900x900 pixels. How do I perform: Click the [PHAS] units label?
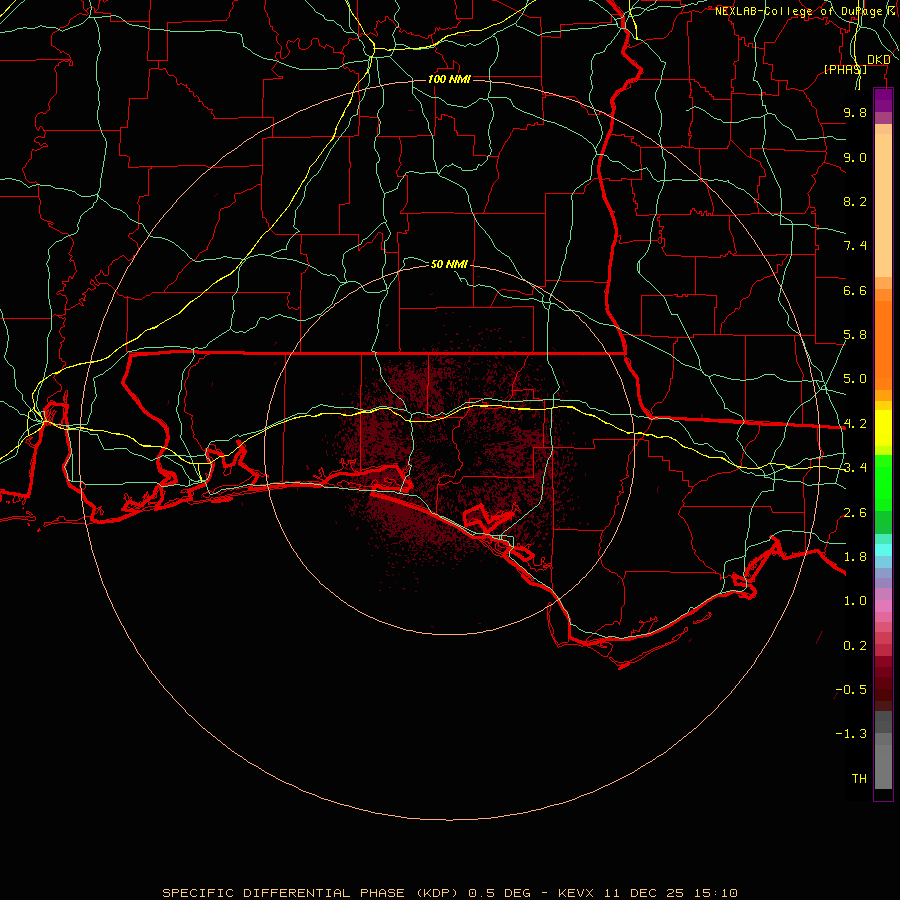[x=845, y=69]
